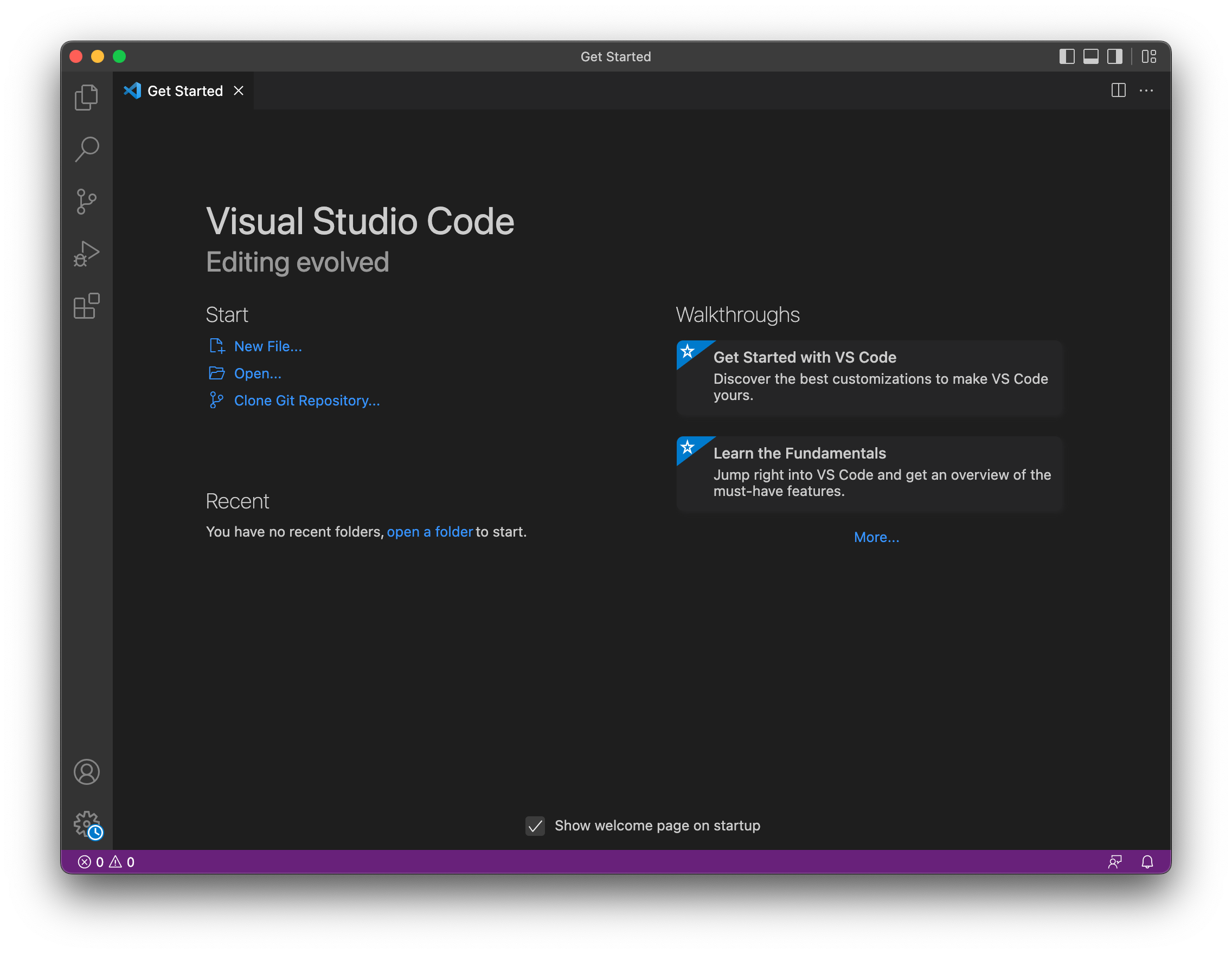This screenshot has width=1232, height=954.
Task: Open the Explorer view in activity bar
Action: 86,98
